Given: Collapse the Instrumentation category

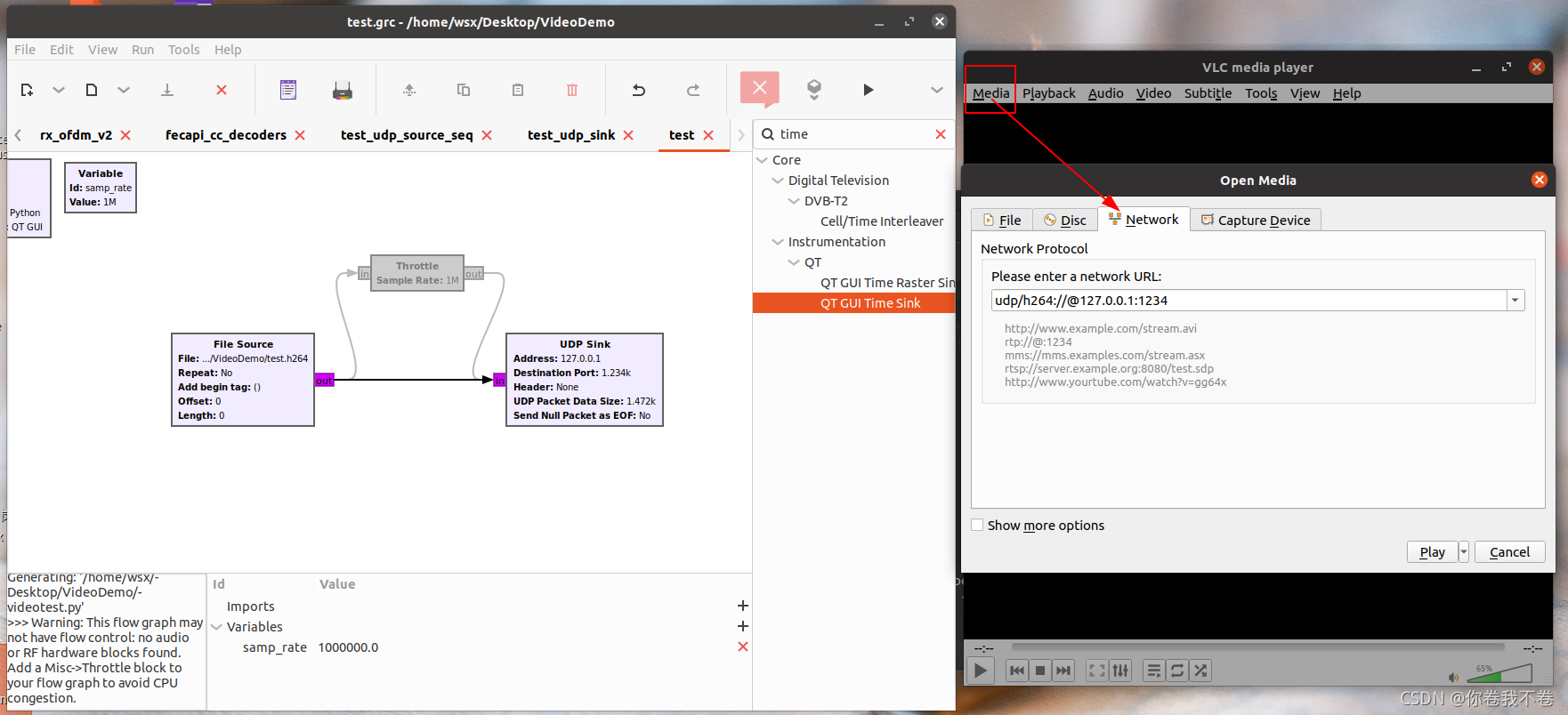Looking at the screenshot, I should point(779,242).
